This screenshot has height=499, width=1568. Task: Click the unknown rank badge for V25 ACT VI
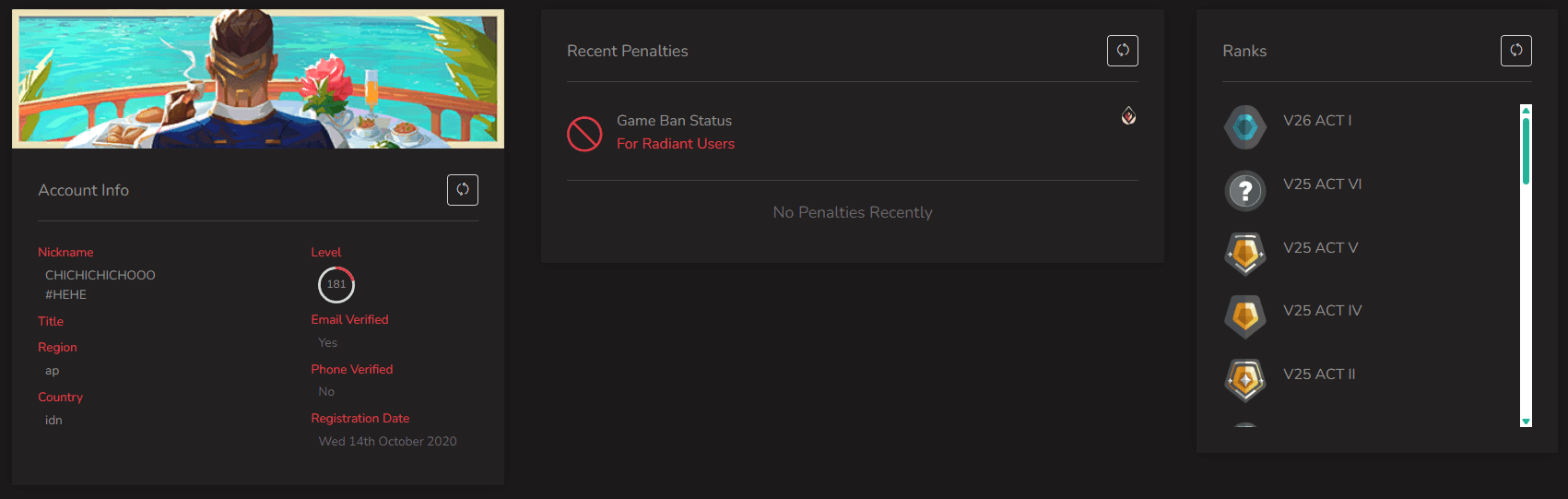(1245, 191)
